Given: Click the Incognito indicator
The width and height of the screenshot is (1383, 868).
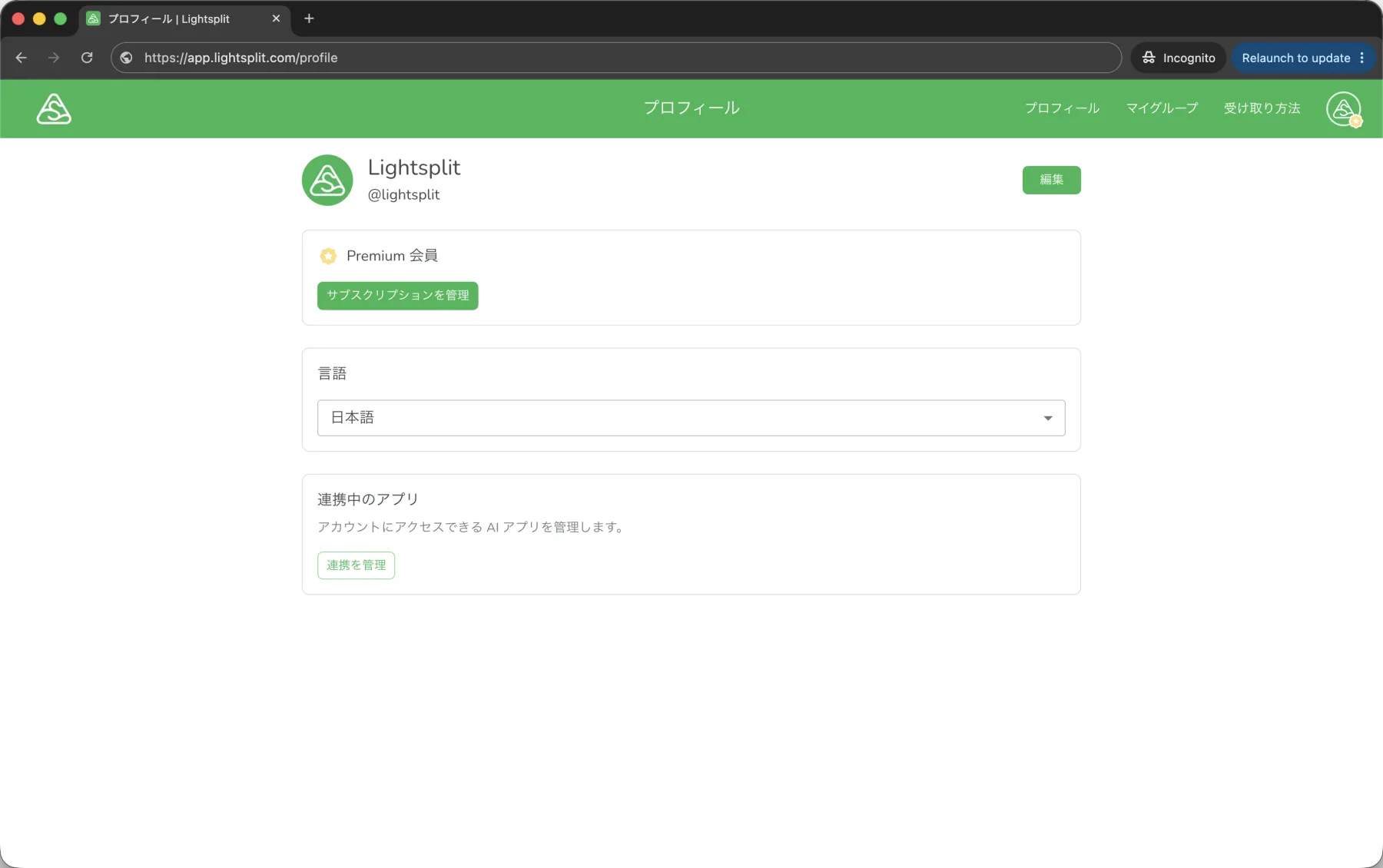Looking at the screenshot, I should coord(1179,58).
